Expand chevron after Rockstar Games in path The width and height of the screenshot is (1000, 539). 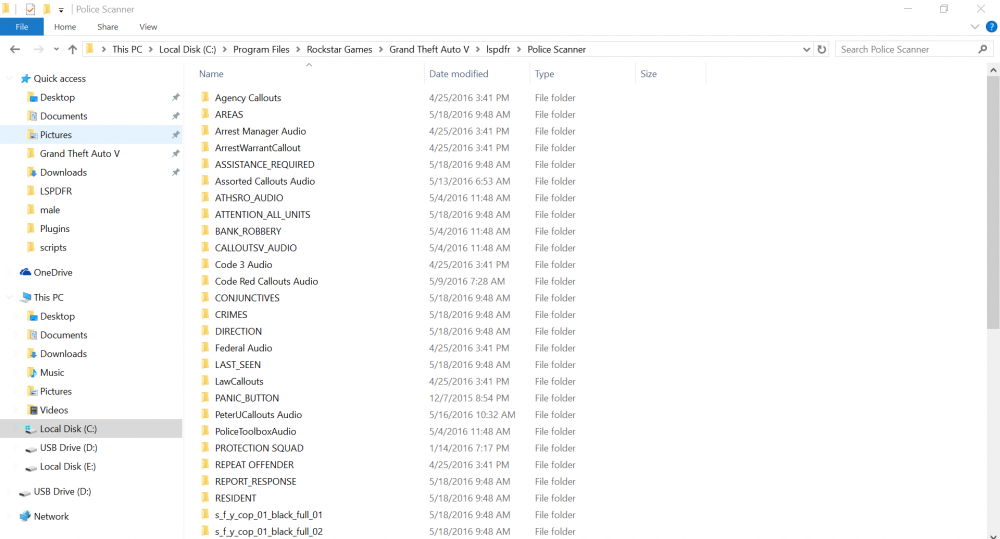coord(381,49)
